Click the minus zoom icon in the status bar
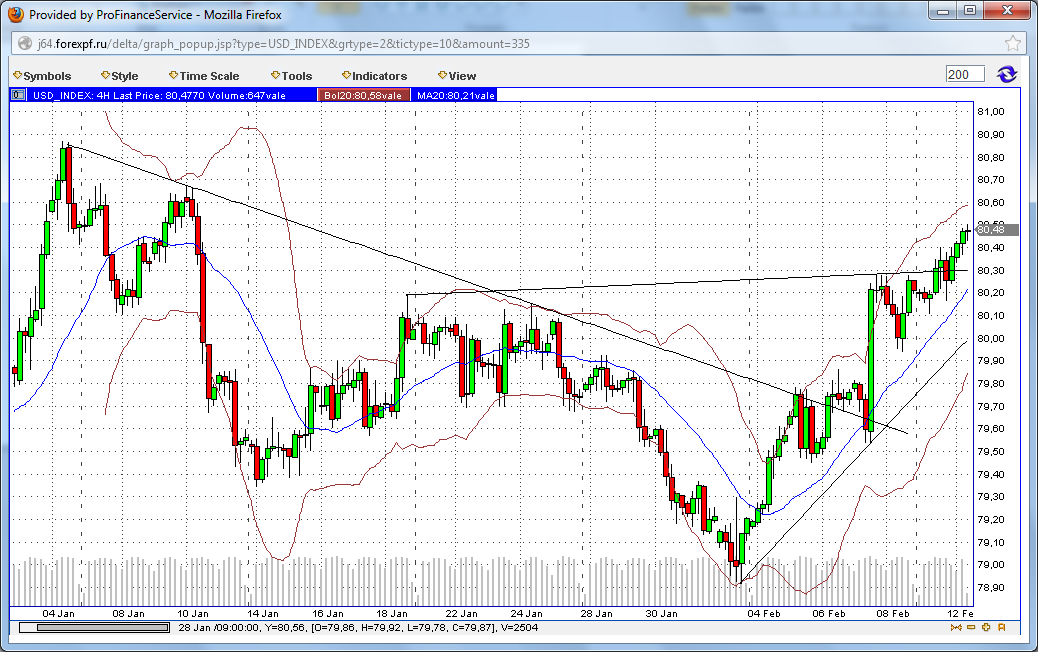 point(970,628)
